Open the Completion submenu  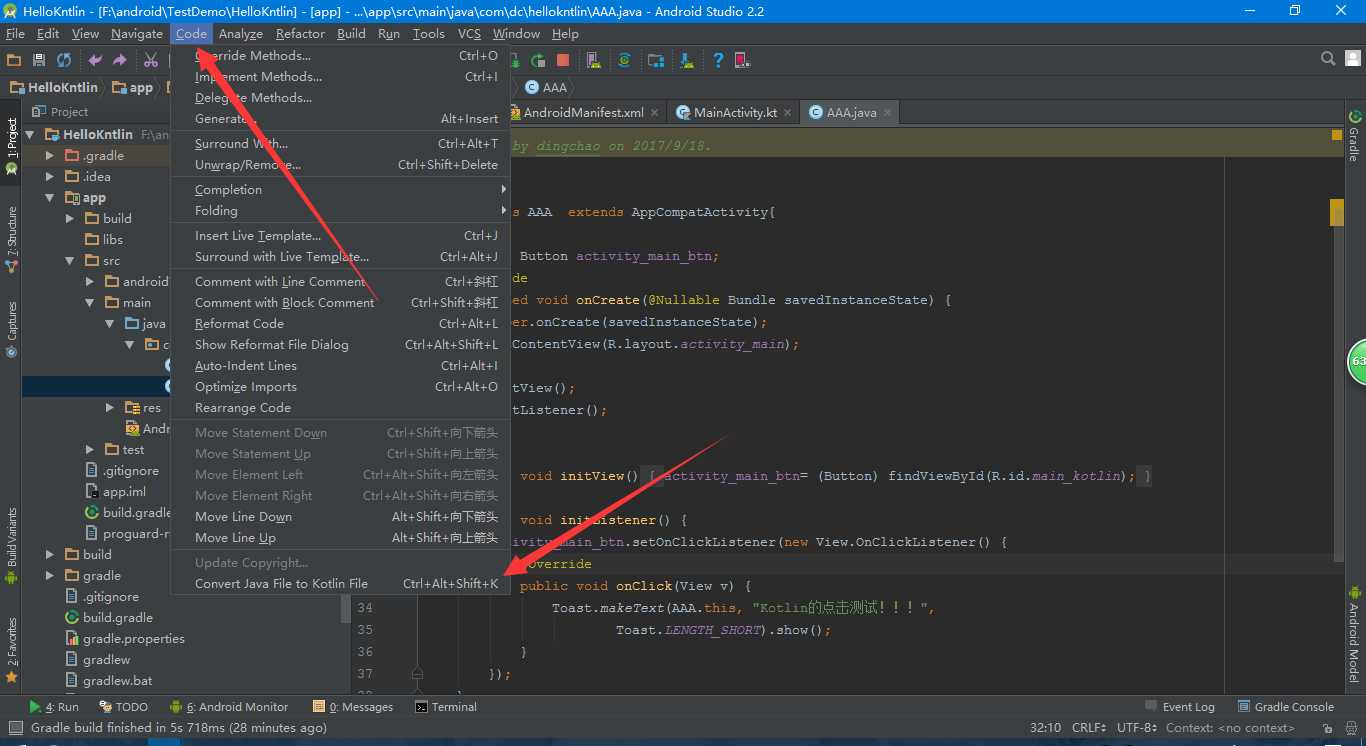(x=340, y=190)
